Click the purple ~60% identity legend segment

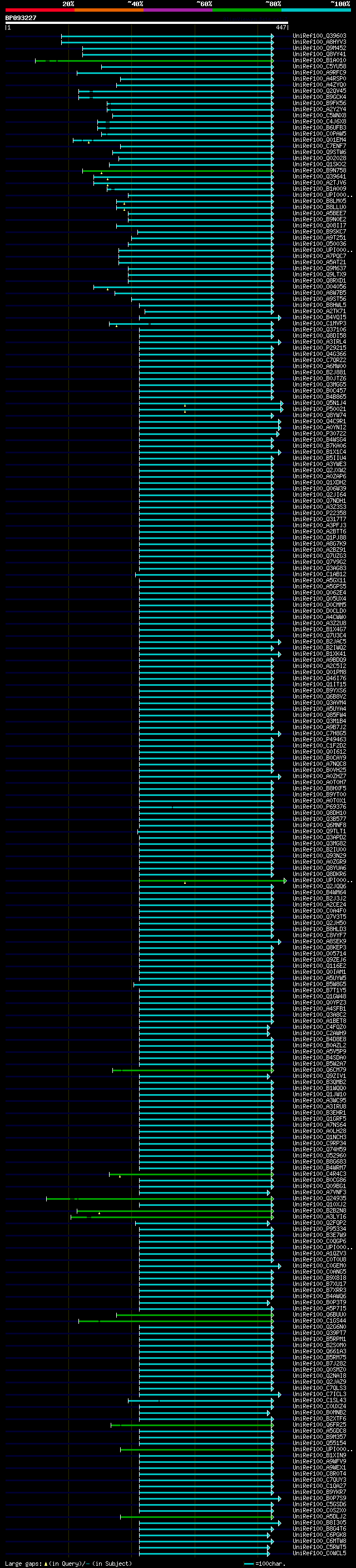click(x=179, y=10)
